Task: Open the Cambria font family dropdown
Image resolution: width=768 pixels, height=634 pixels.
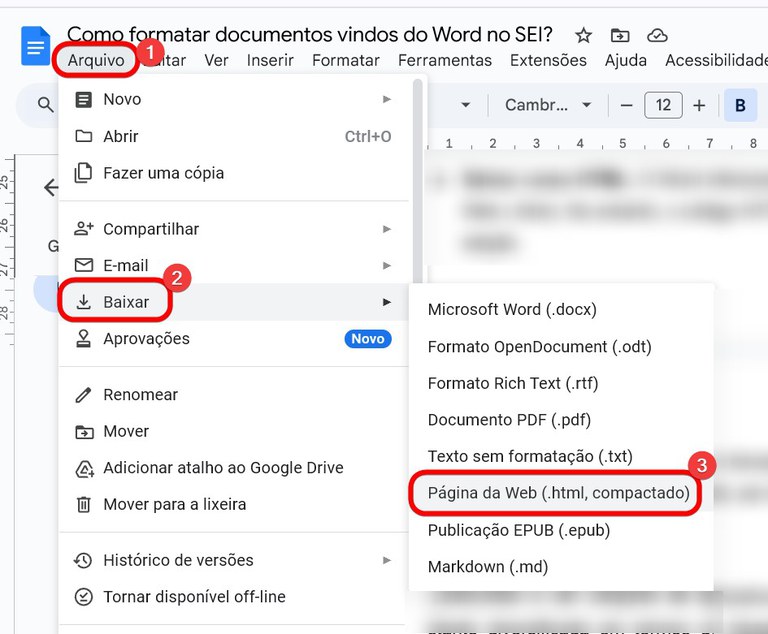Action: click(548, 105)
